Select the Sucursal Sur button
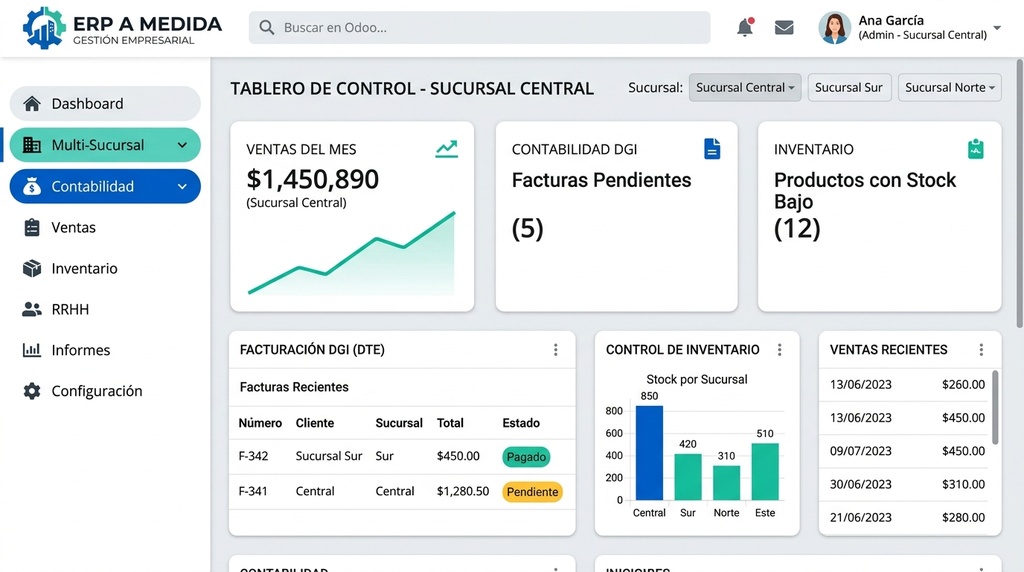 (x=849, y=87)
